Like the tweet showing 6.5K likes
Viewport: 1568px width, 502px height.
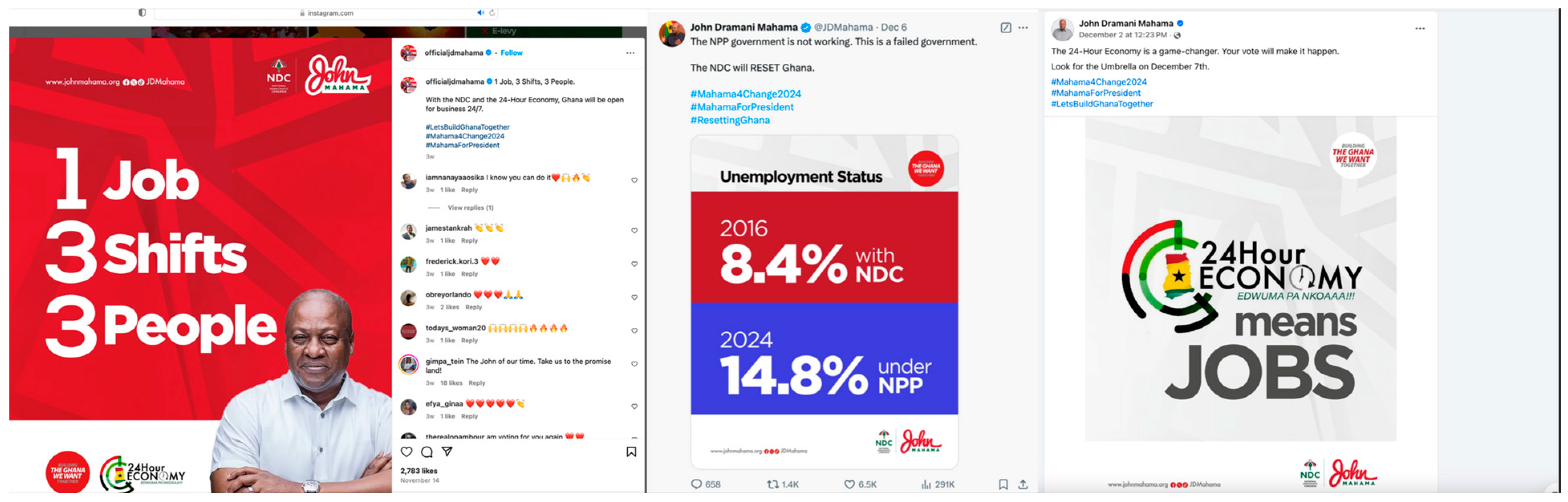coord(849,485)
